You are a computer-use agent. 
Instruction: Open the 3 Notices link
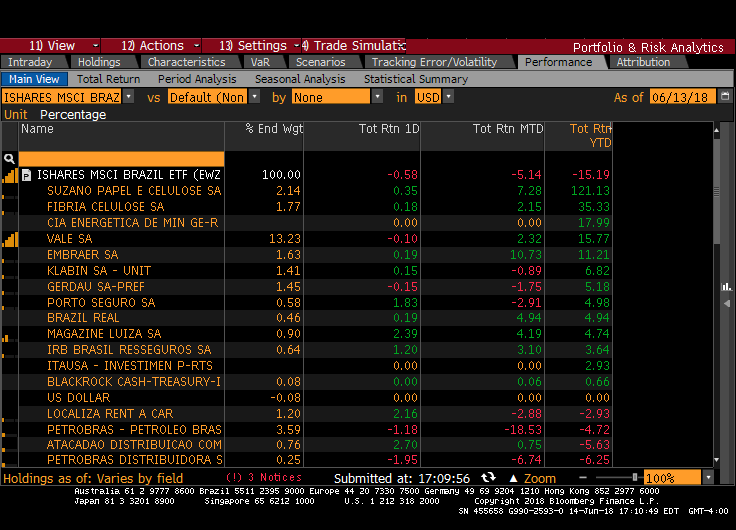(264, 477)
